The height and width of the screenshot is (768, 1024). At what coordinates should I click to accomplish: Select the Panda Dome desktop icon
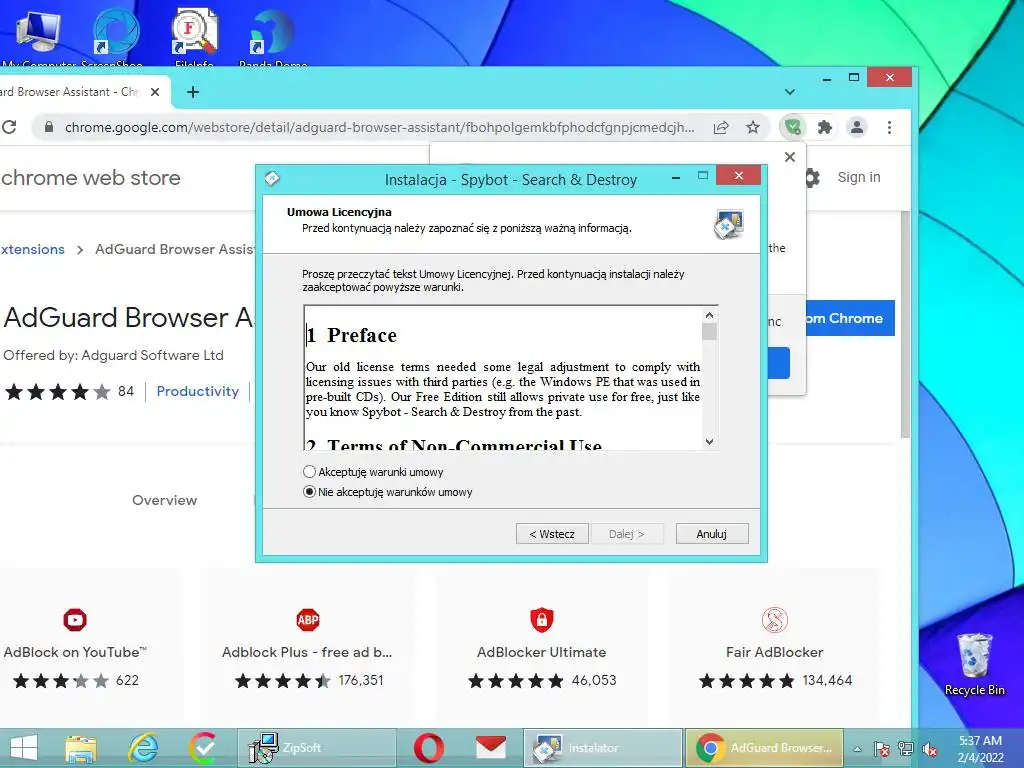coord(272,36)
